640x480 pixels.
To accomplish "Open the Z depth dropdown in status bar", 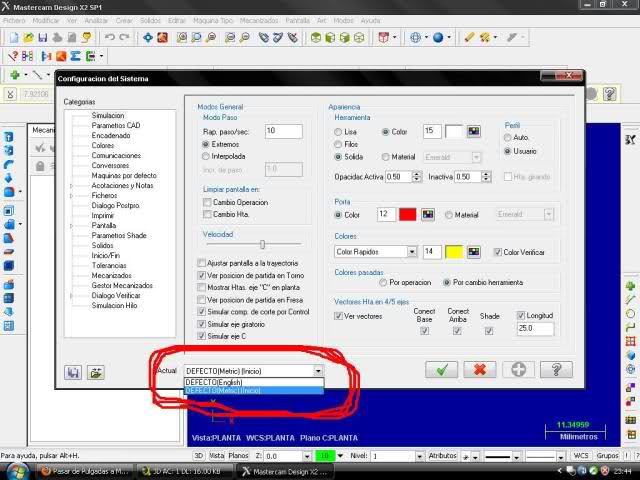I will point(307,456).
